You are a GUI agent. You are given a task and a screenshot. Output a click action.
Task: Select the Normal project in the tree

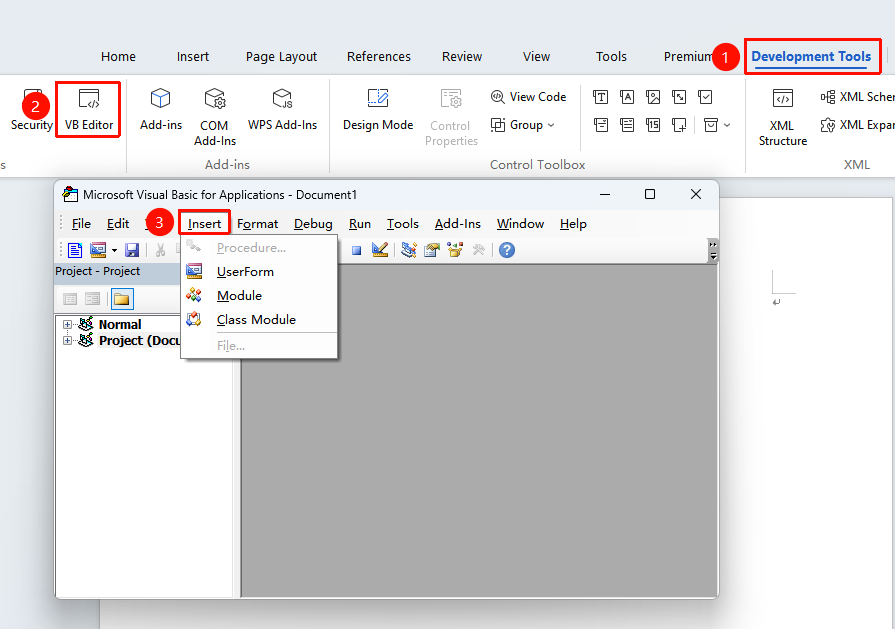[120, 324]
